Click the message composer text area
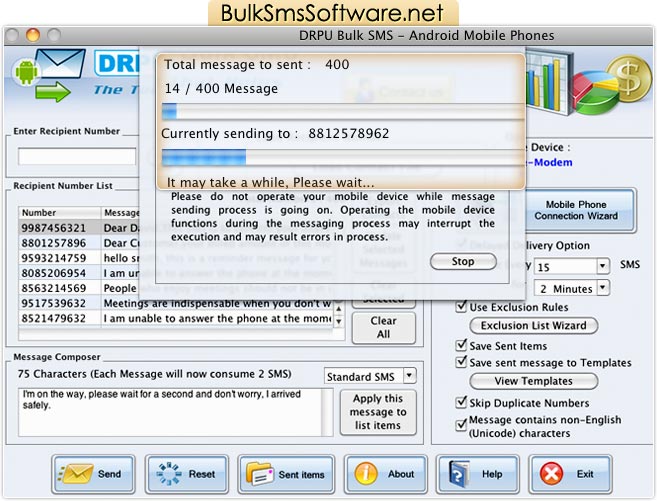 171,412
